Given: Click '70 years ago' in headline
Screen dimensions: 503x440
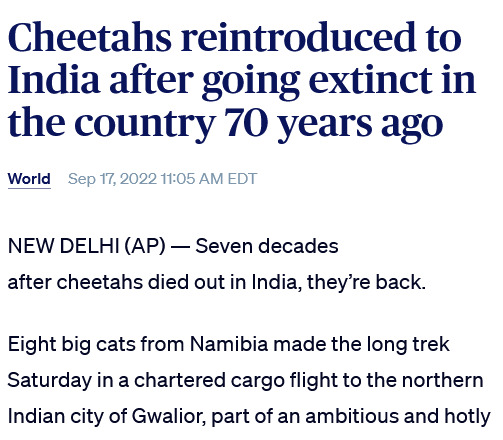Looking at the screenshot, I should (x=333, y=124).
